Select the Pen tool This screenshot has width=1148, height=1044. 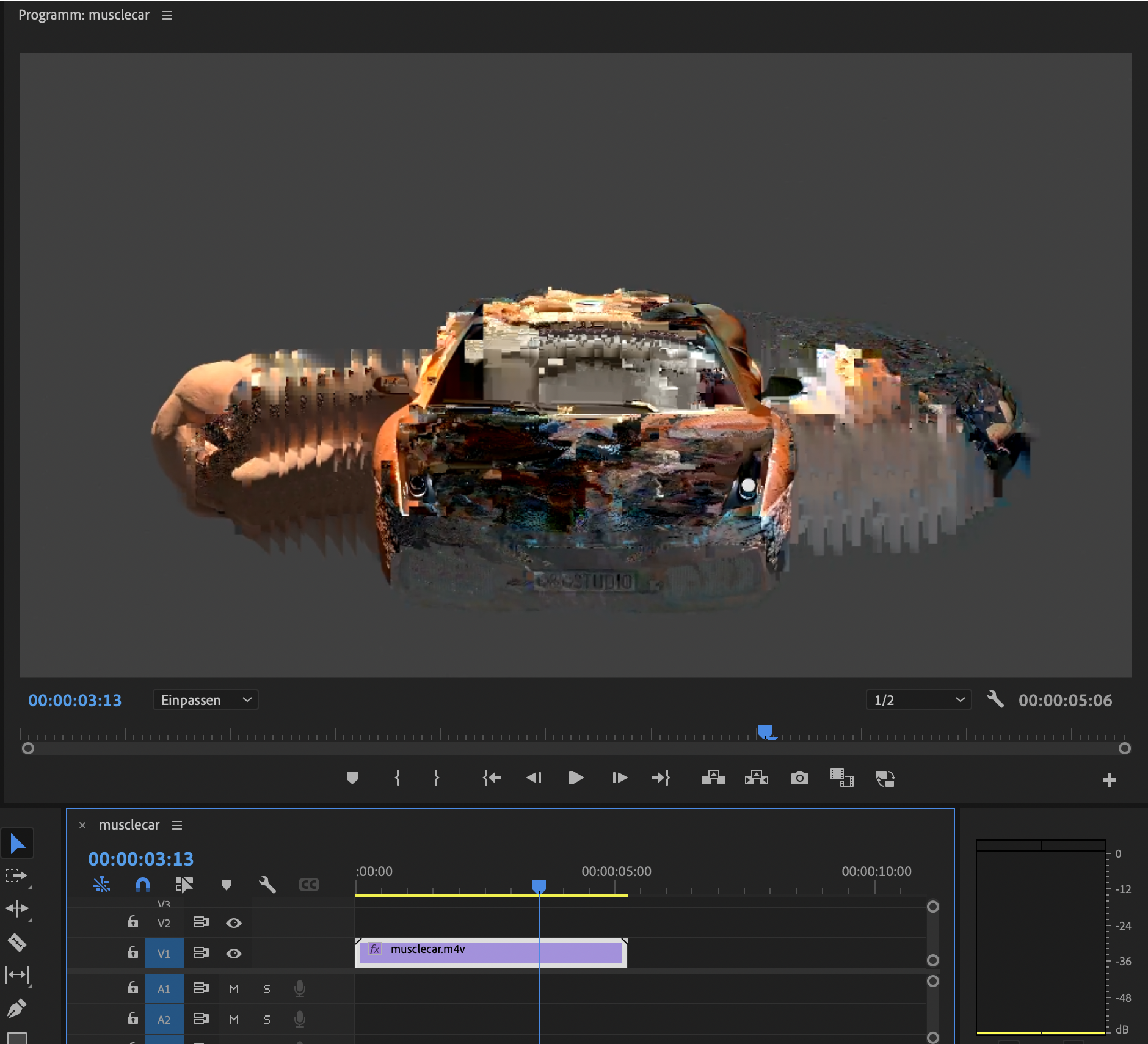pos(16,1008)
